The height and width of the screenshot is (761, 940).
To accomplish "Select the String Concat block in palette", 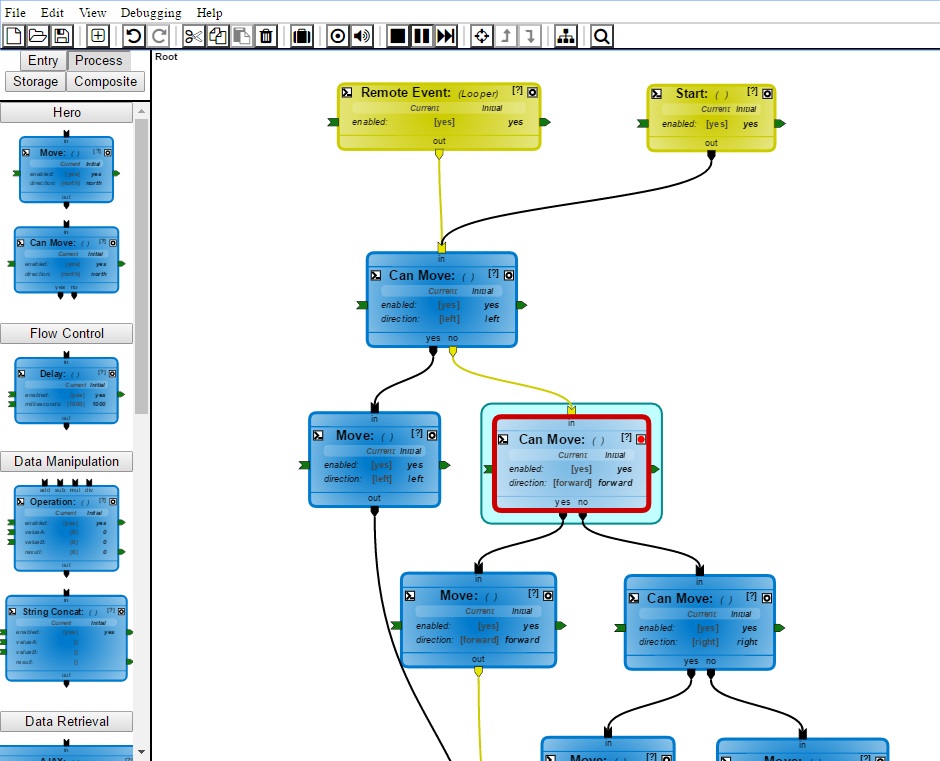I will (x=66, y=638).
